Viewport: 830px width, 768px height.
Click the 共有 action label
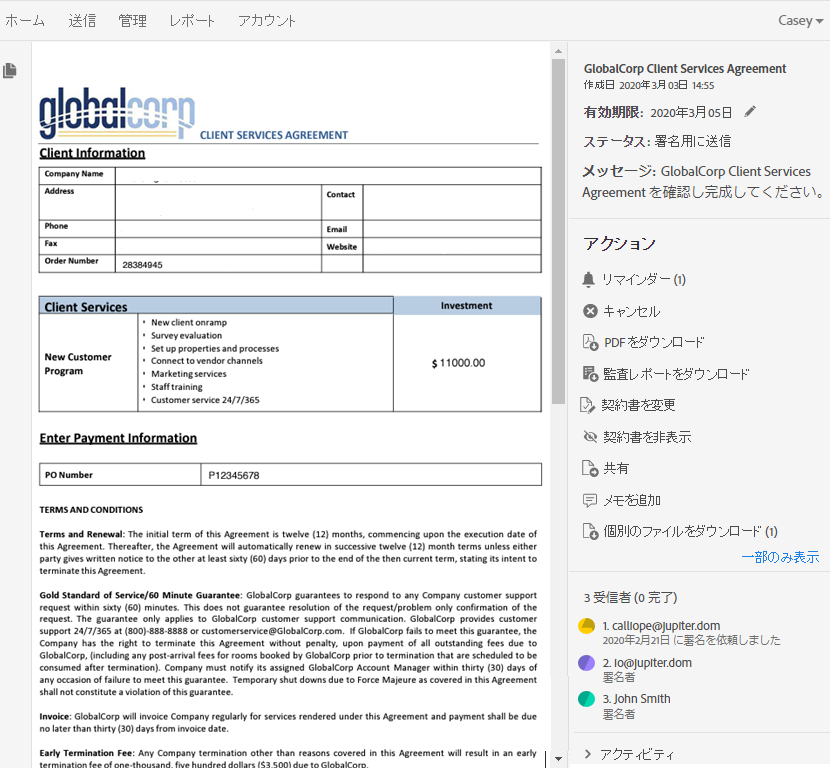click(x=616, y=468)
